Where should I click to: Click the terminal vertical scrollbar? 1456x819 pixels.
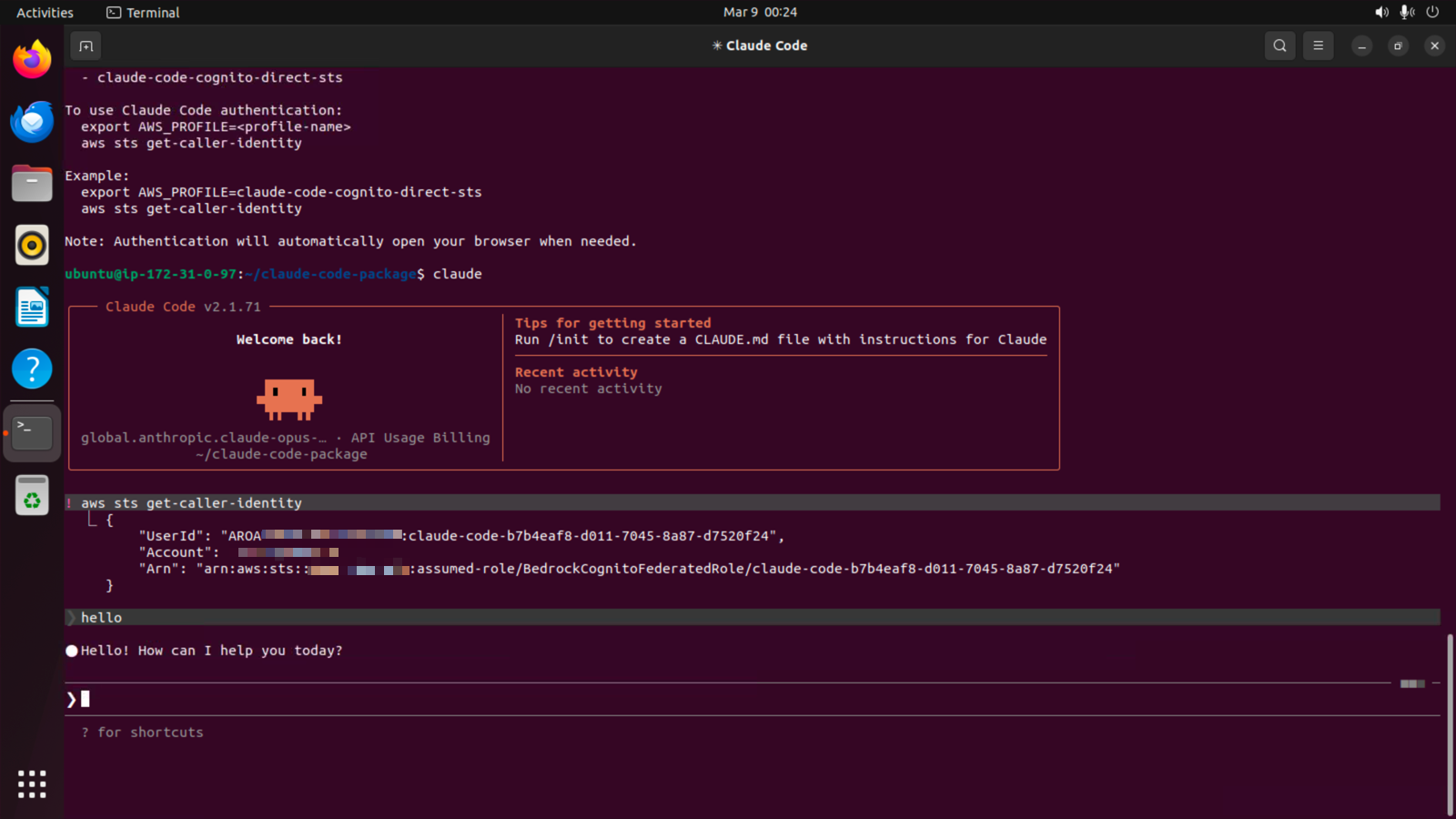coord(1449,723)
